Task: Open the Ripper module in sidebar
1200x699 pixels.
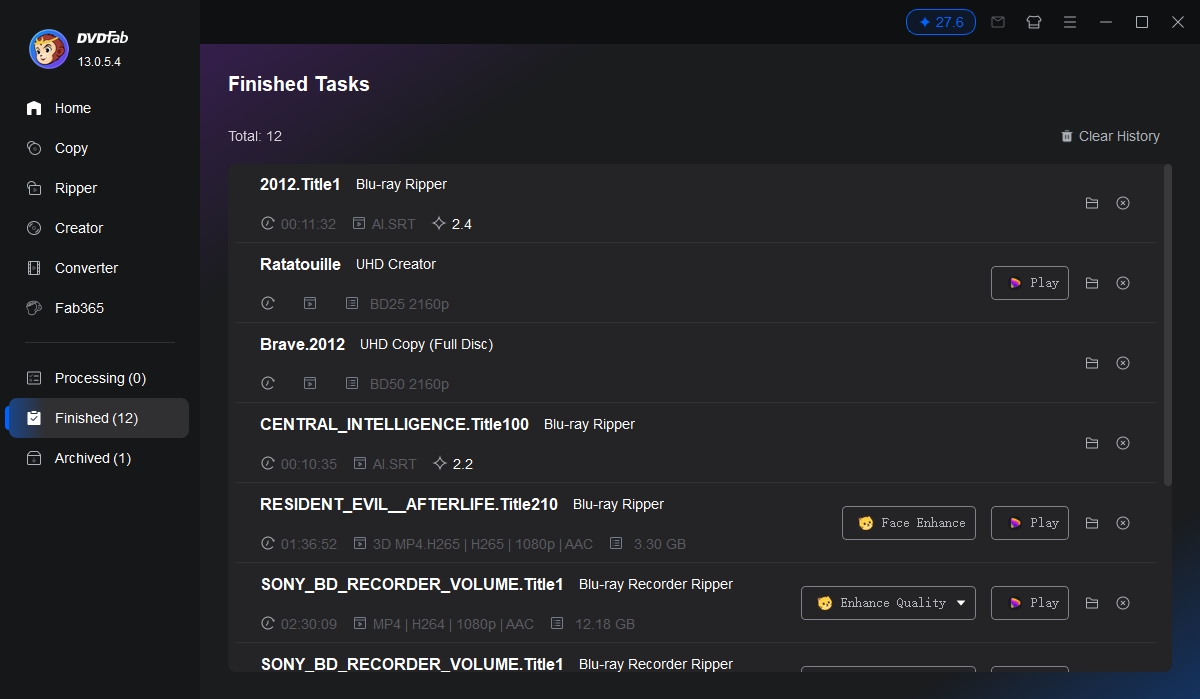Action: 76,188
